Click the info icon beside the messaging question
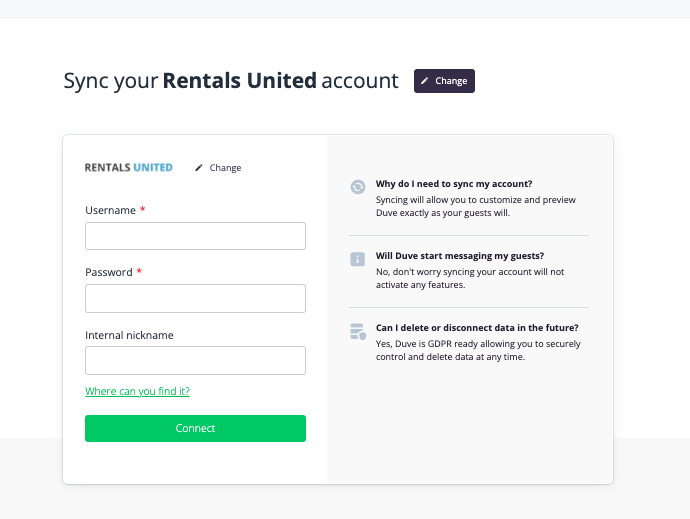This screenshot has width=690, height=519. [x=358, y=259]
